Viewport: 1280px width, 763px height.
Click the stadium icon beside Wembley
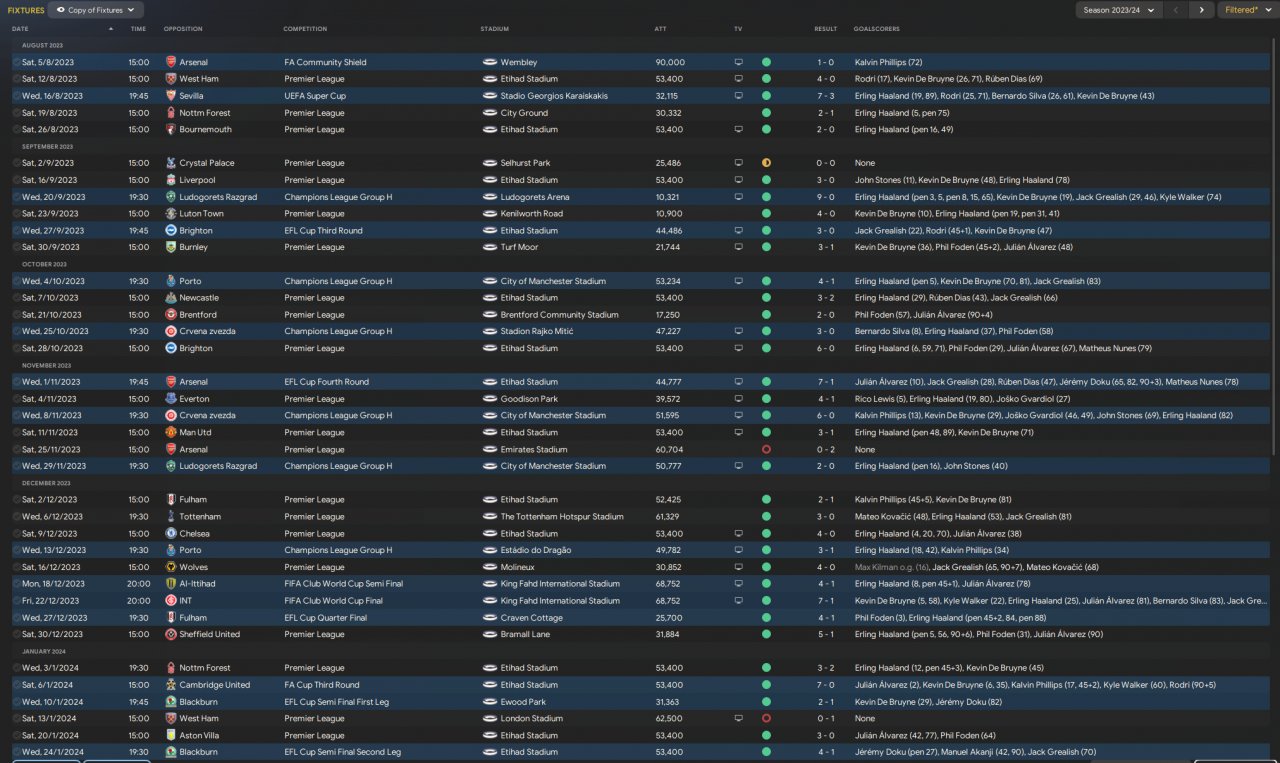[490, 62]
